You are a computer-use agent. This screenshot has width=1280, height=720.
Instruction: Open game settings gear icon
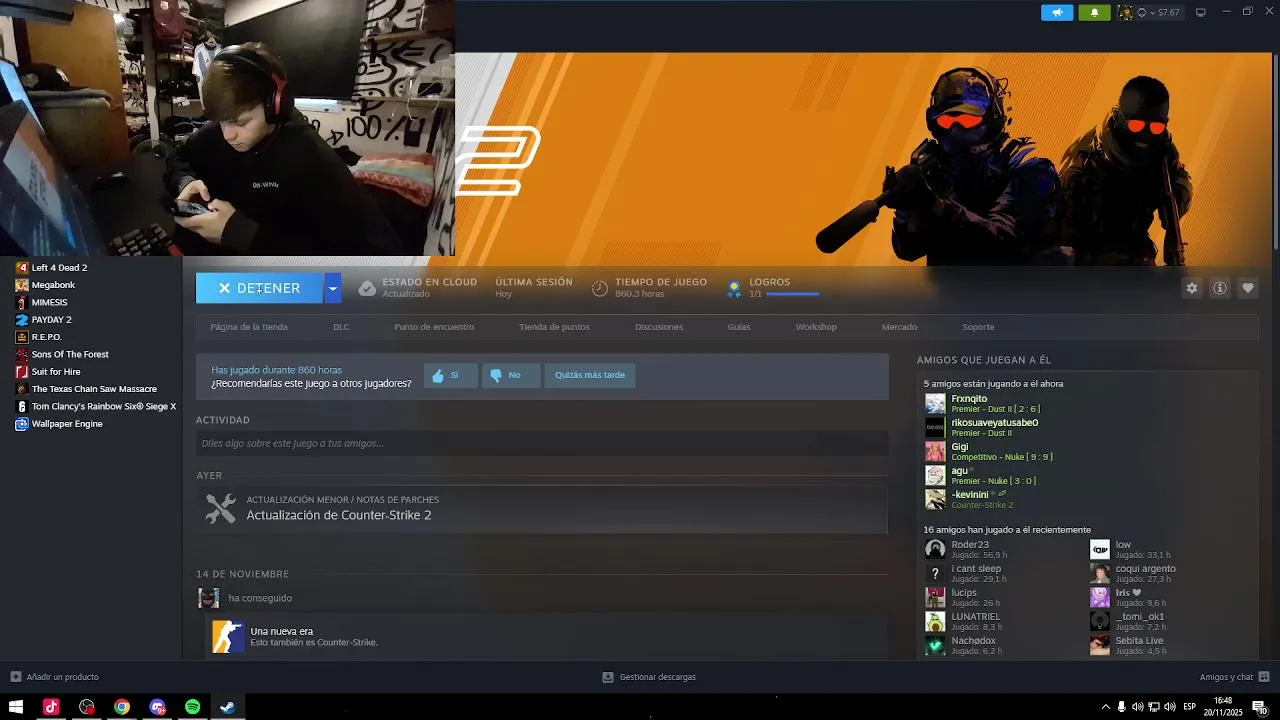pos(1192,288)
